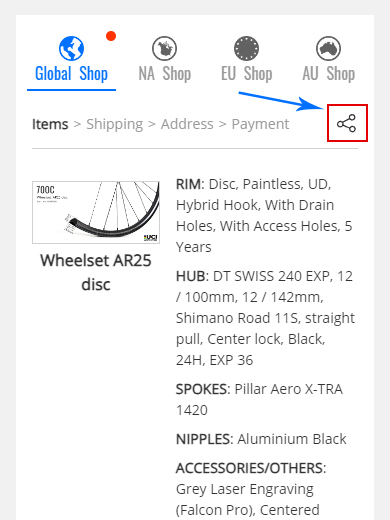This screenshot has width=390, height=520.
Task: Open the 700C wheel rim thumbnail
Action: (96, 212)
